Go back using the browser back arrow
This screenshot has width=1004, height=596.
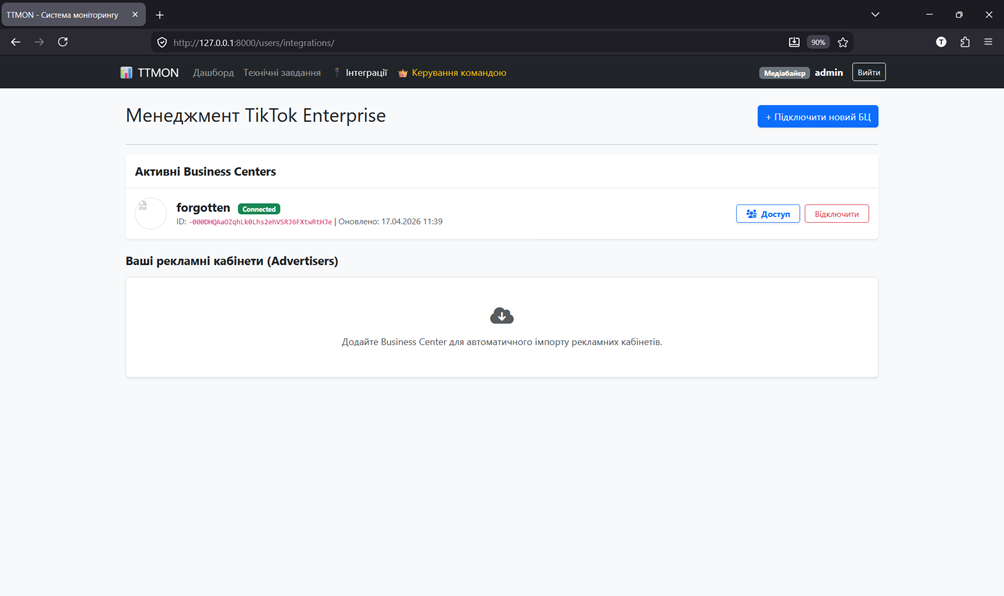[16, 42]
